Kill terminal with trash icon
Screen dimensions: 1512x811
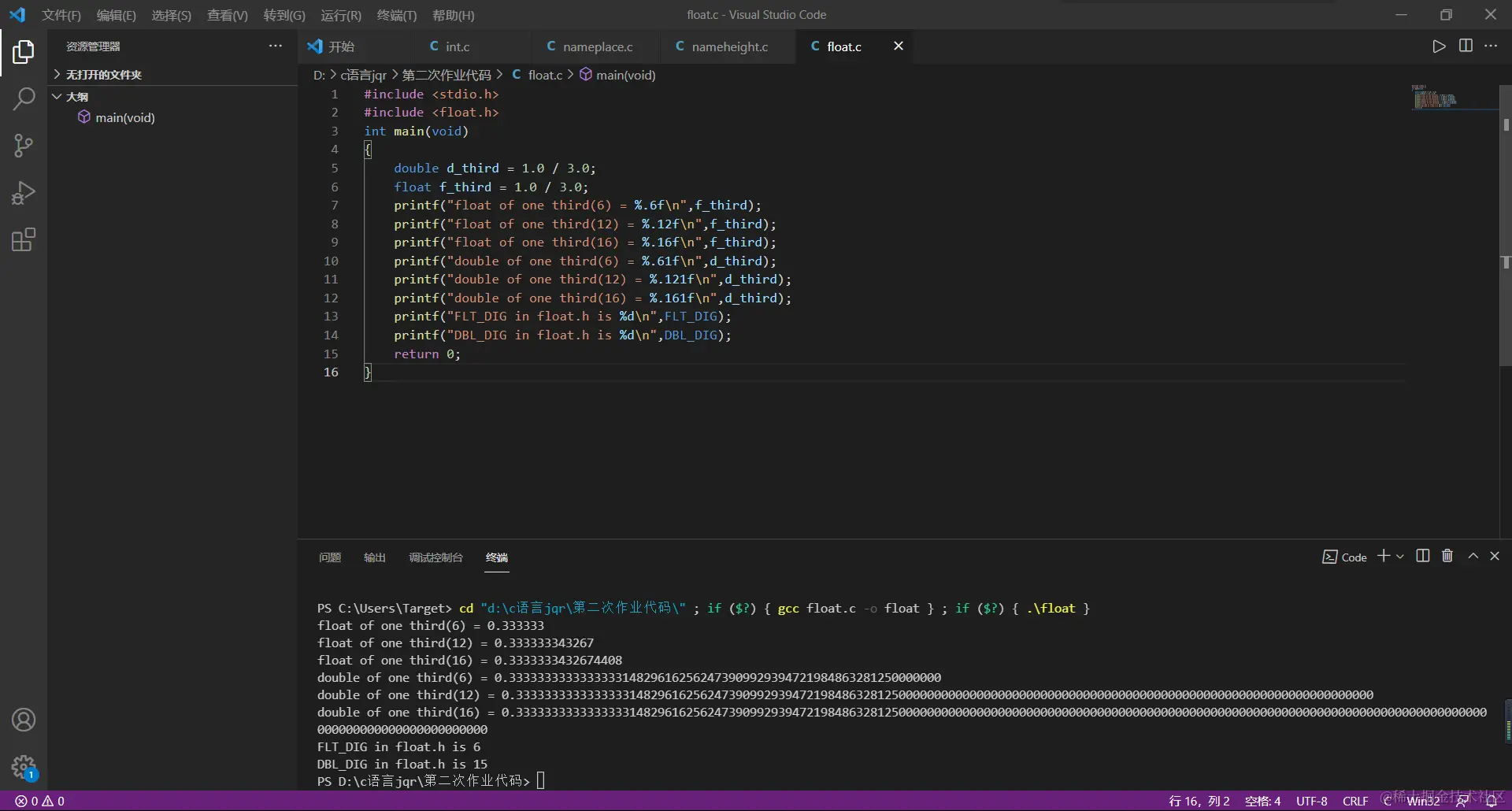pos(1447,556)
